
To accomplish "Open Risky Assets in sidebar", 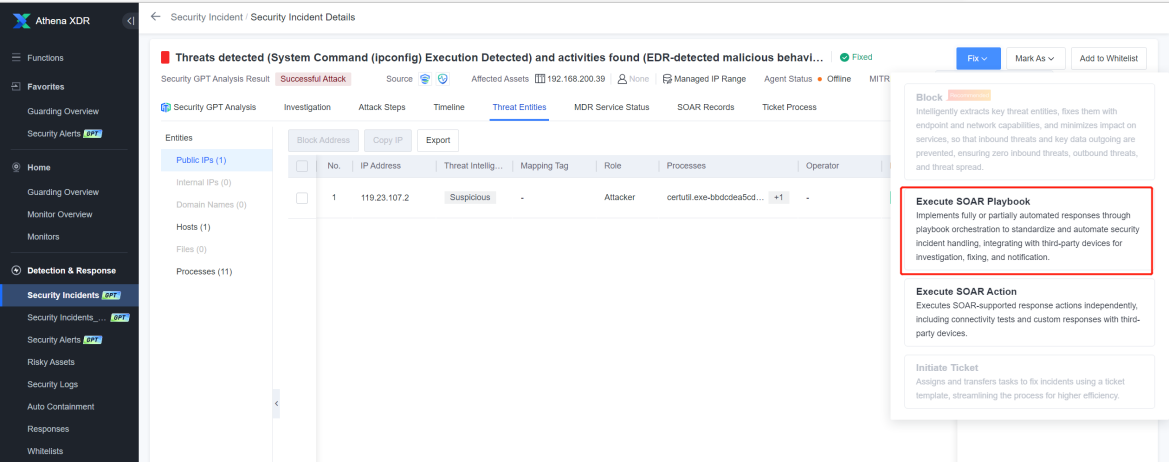I will click(51, 362).
